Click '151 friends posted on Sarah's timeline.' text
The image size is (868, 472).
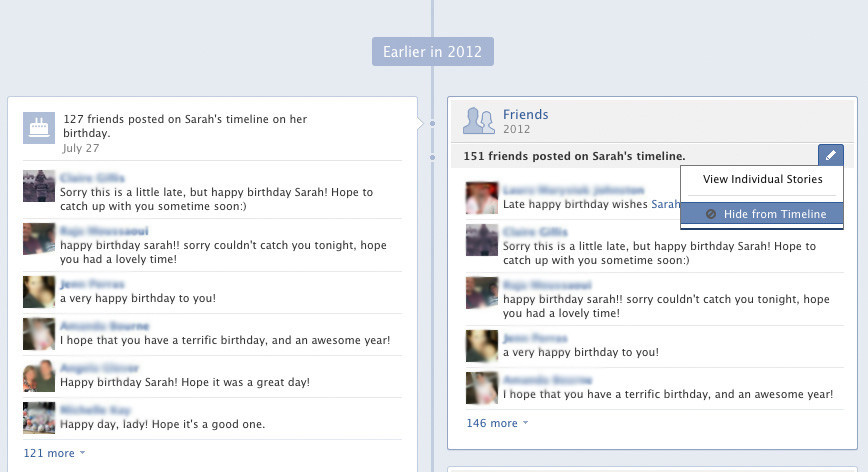[x=575, y=156]
